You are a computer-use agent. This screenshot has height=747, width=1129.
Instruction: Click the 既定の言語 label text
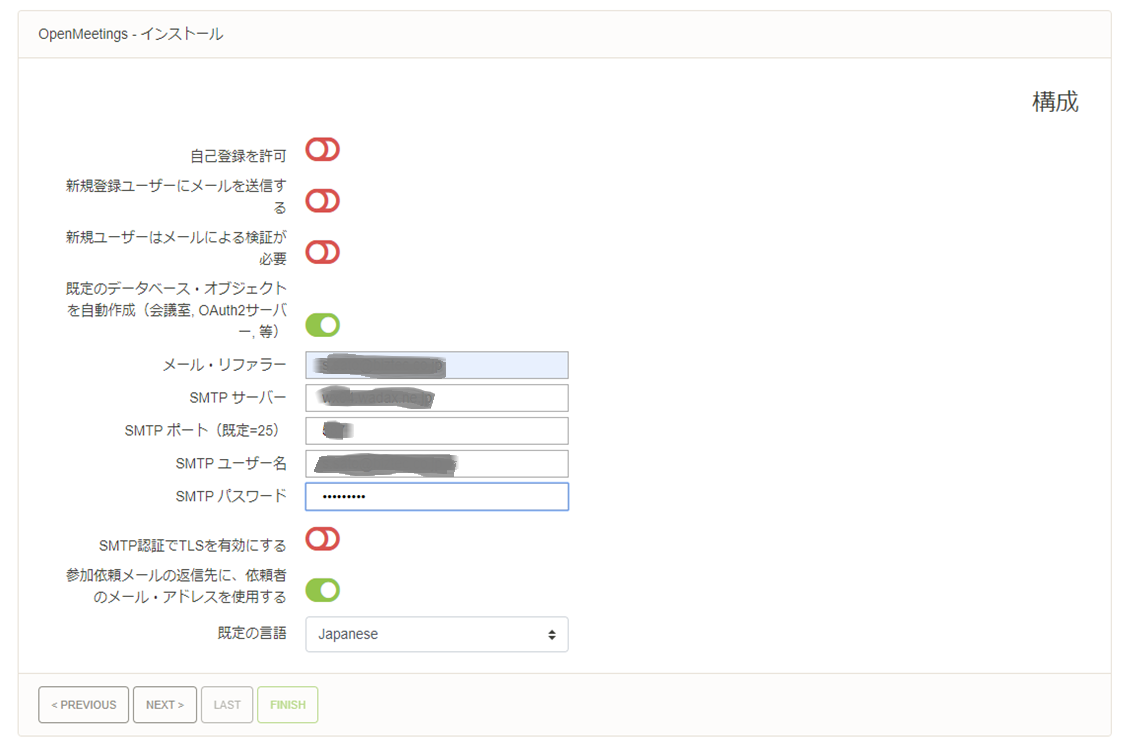(252, 633)
